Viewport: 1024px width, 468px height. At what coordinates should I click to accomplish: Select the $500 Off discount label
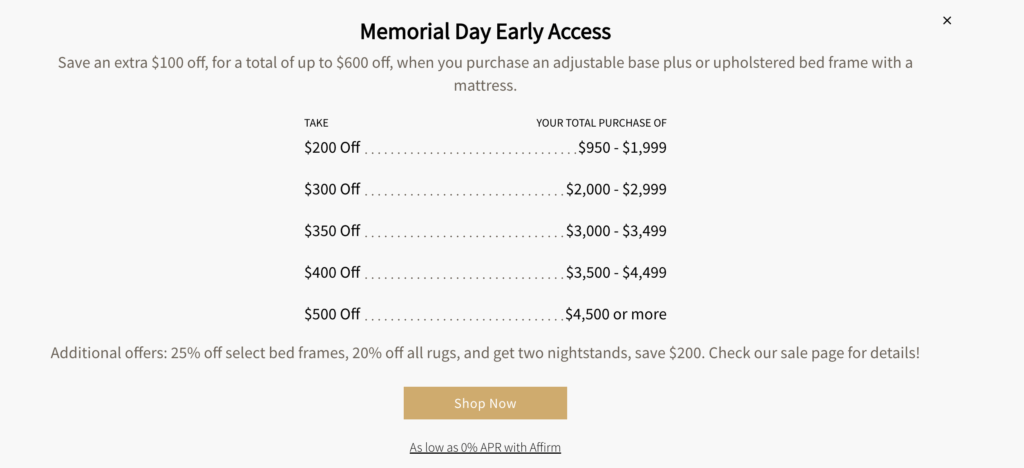point(332,314)
